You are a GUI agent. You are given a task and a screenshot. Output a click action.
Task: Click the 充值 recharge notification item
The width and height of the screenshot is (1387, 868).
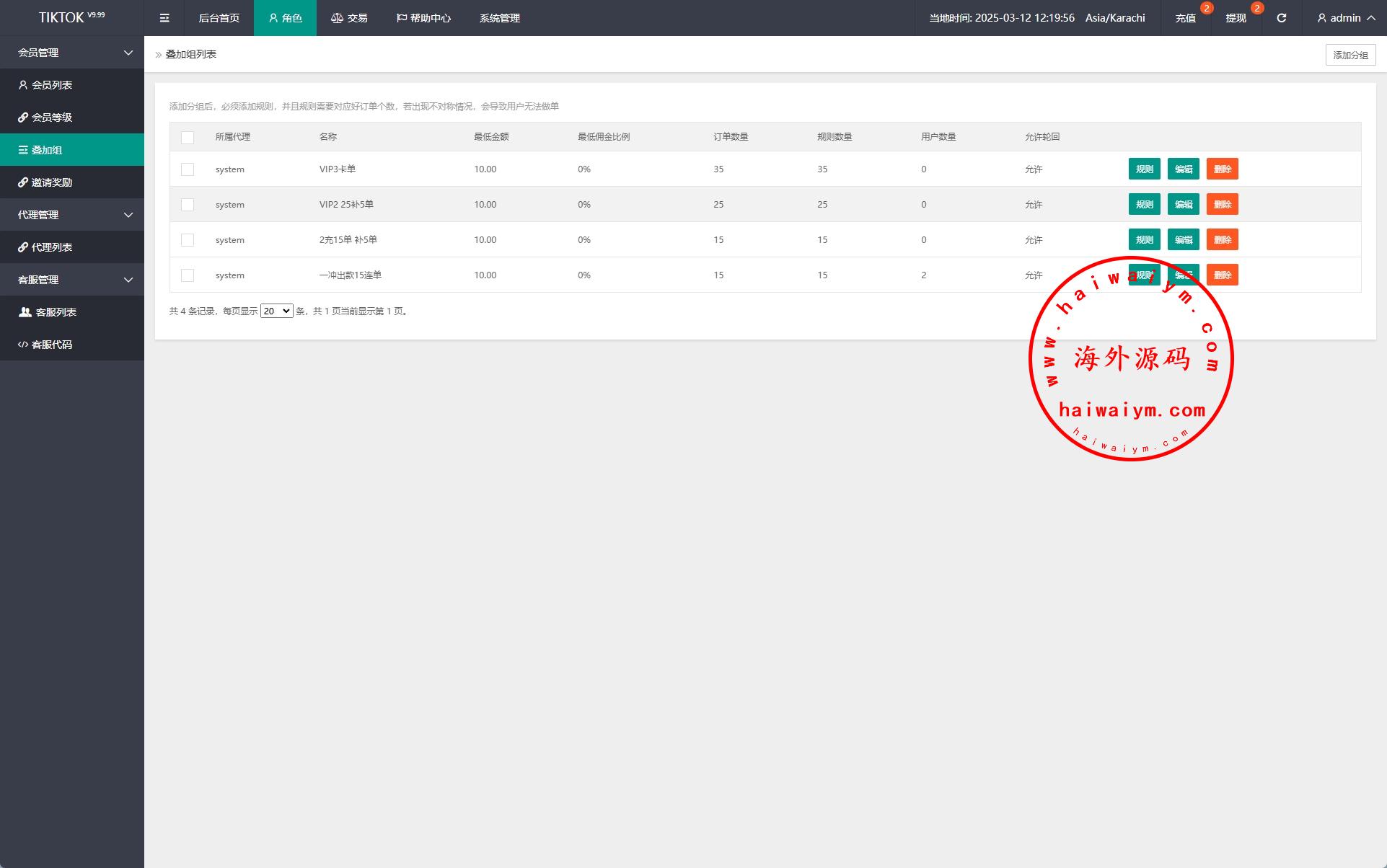[x=1186, y=18]
